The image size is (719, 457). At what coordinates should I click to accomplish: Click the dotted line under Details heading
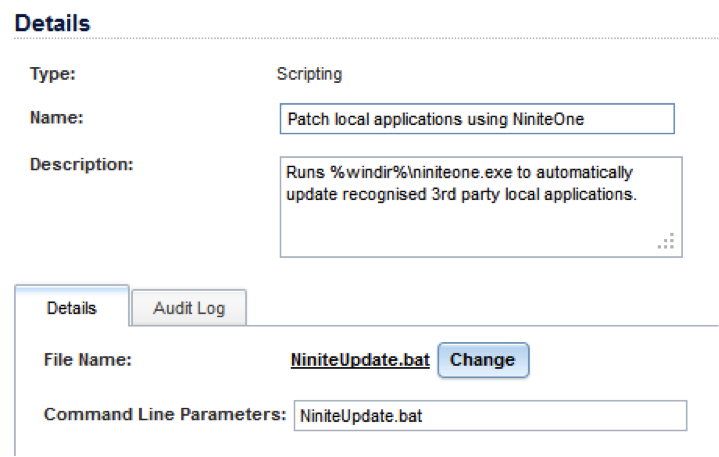pos(400,38)
